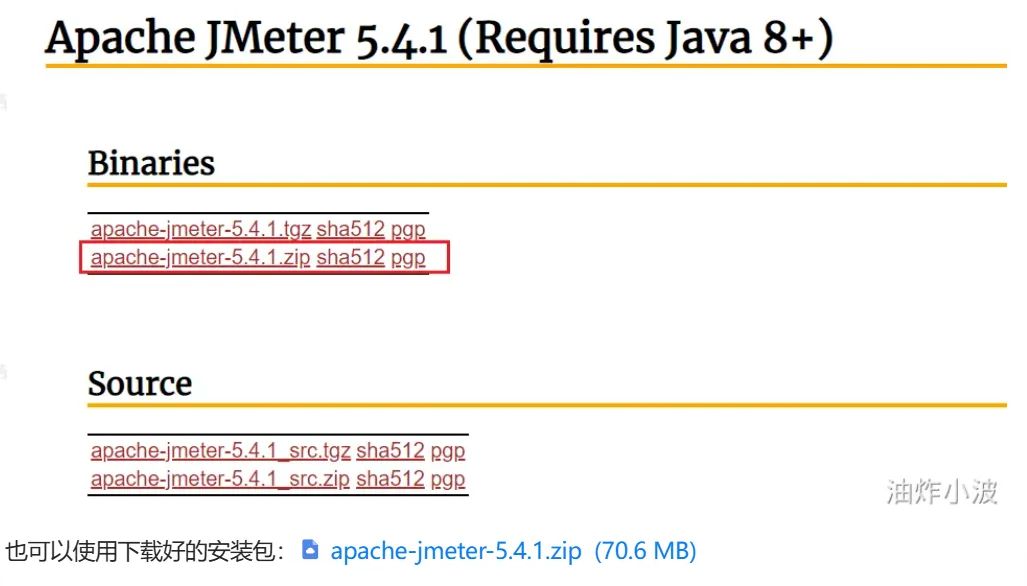The image size is (1027, 586).
Task: Open pgp signature in red highlighted row
Action: point(408,257)
